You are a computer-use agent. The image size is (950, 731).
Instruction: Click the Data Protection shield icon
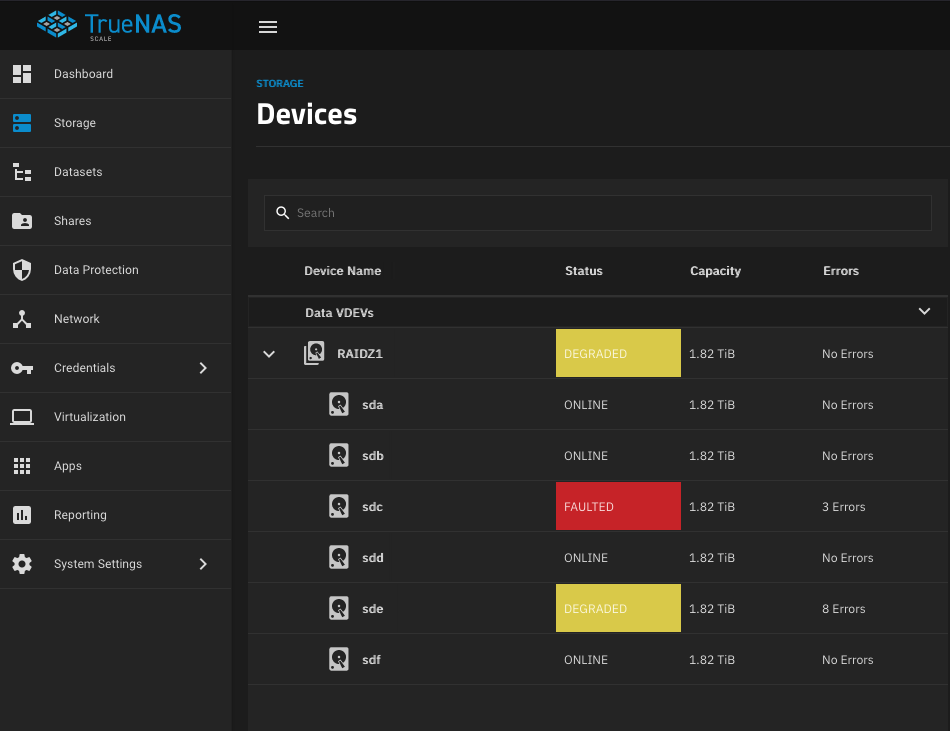[x=22, y=270]
